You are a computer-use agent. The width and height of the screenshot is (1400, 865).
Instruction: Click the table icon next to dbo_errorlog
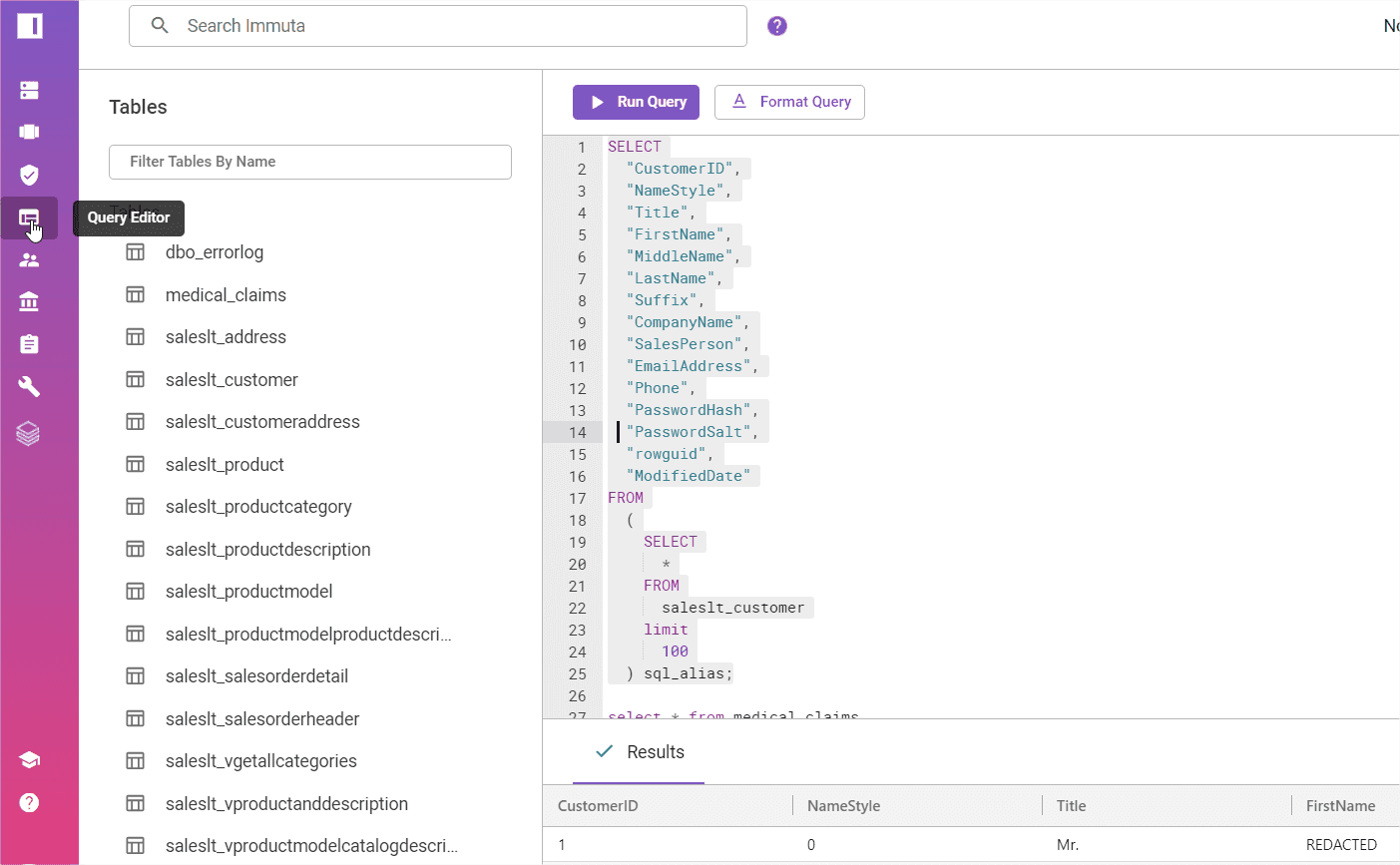point(135,251)
